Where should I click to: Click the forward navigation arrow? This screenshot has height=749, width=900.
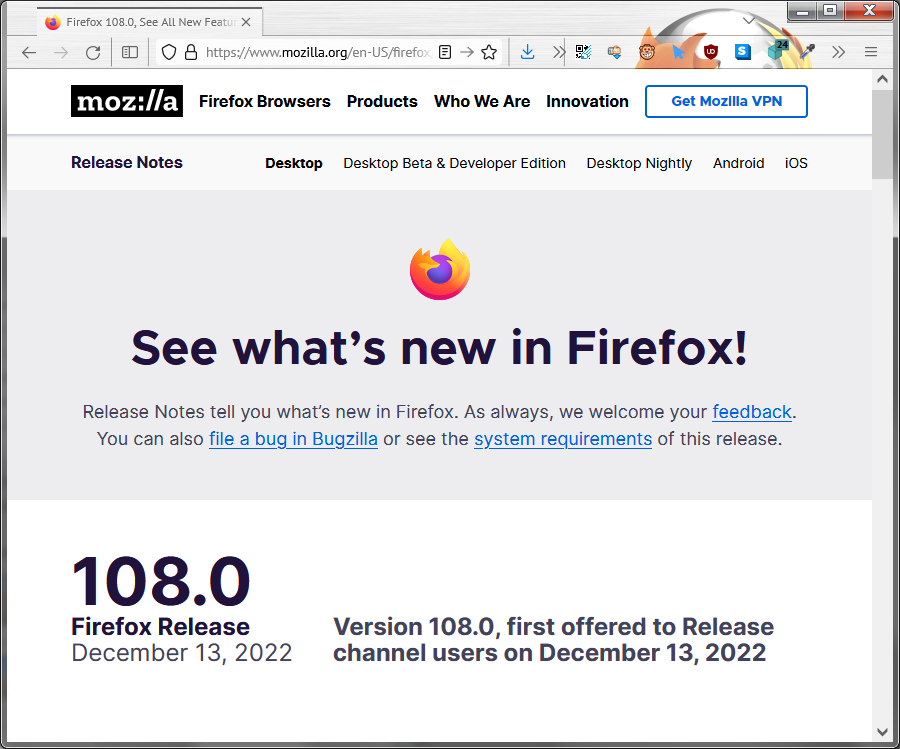61,53
